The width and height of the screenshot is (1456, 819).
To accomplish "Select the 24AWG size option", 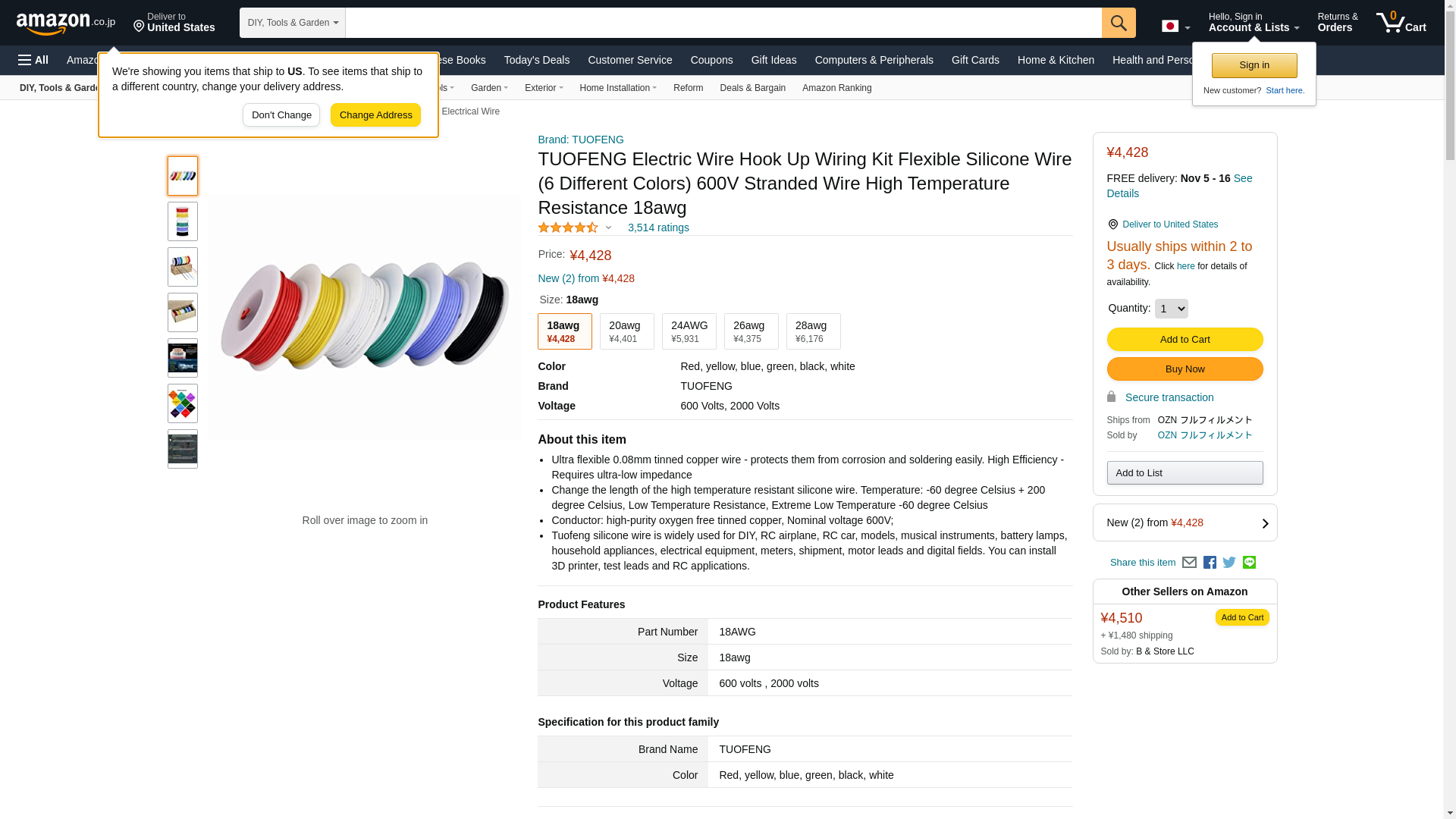I will 689,331.
